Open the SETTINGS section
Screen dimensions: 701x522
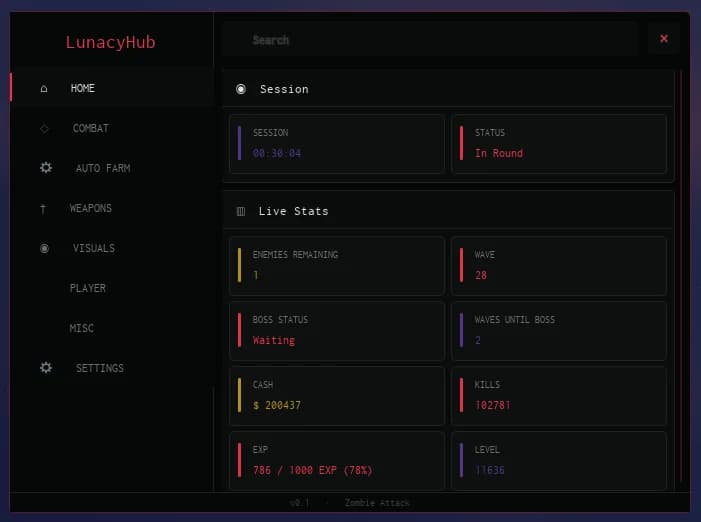pos(112,368)
